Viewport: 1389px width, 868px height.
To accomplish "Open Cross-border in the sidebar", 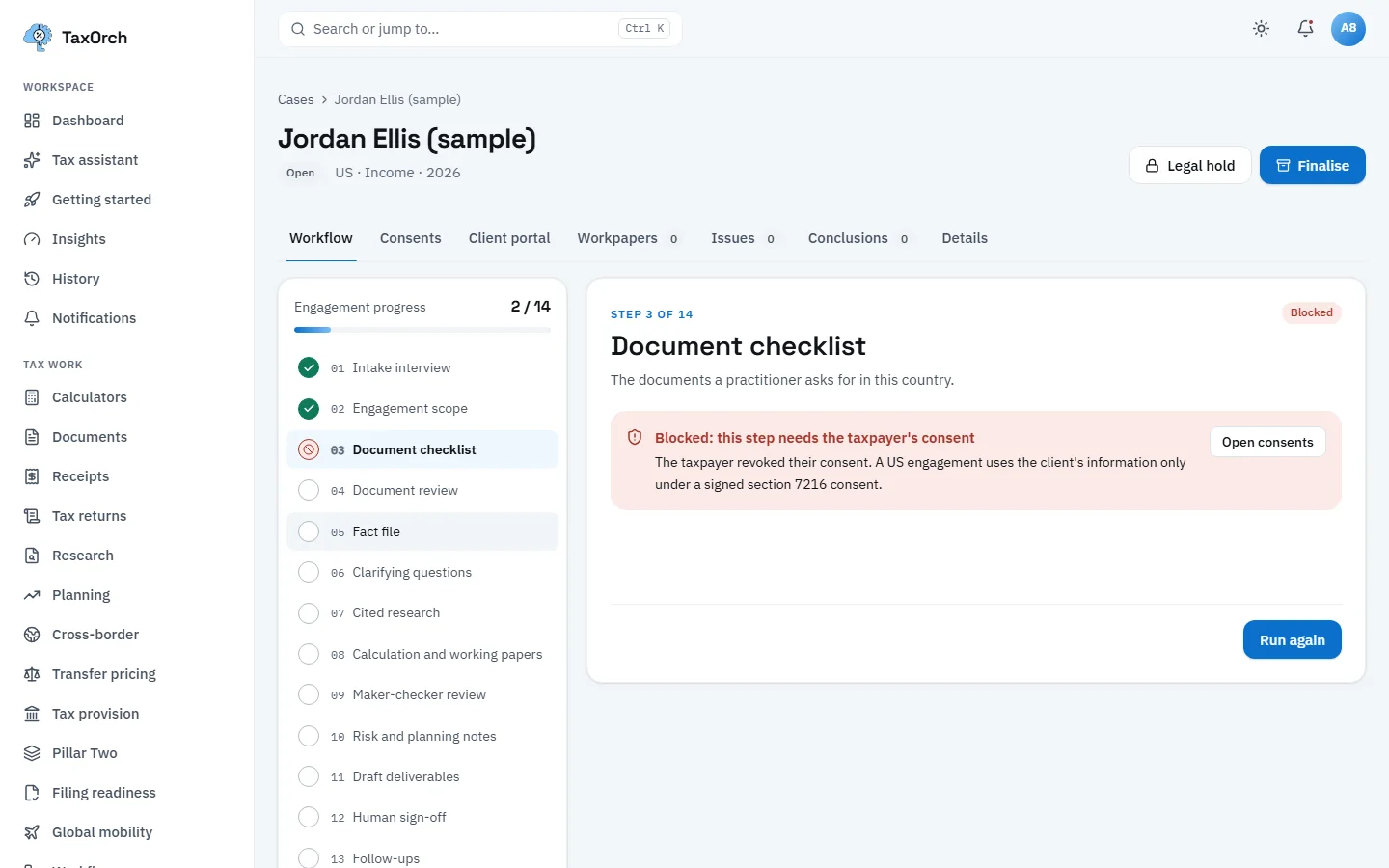I will [x=126, y=635].
